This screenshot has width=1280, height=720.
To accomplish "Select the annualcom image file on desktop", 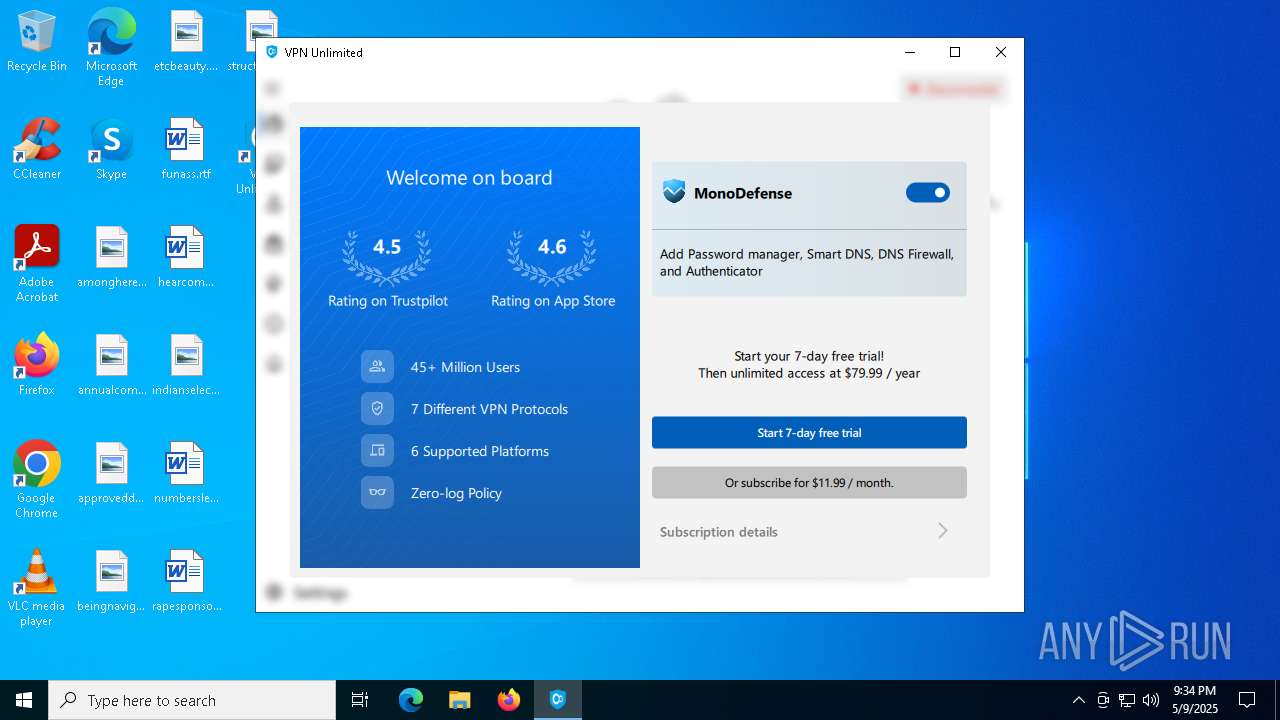I will pyautogui.click(x=111, y=366).
